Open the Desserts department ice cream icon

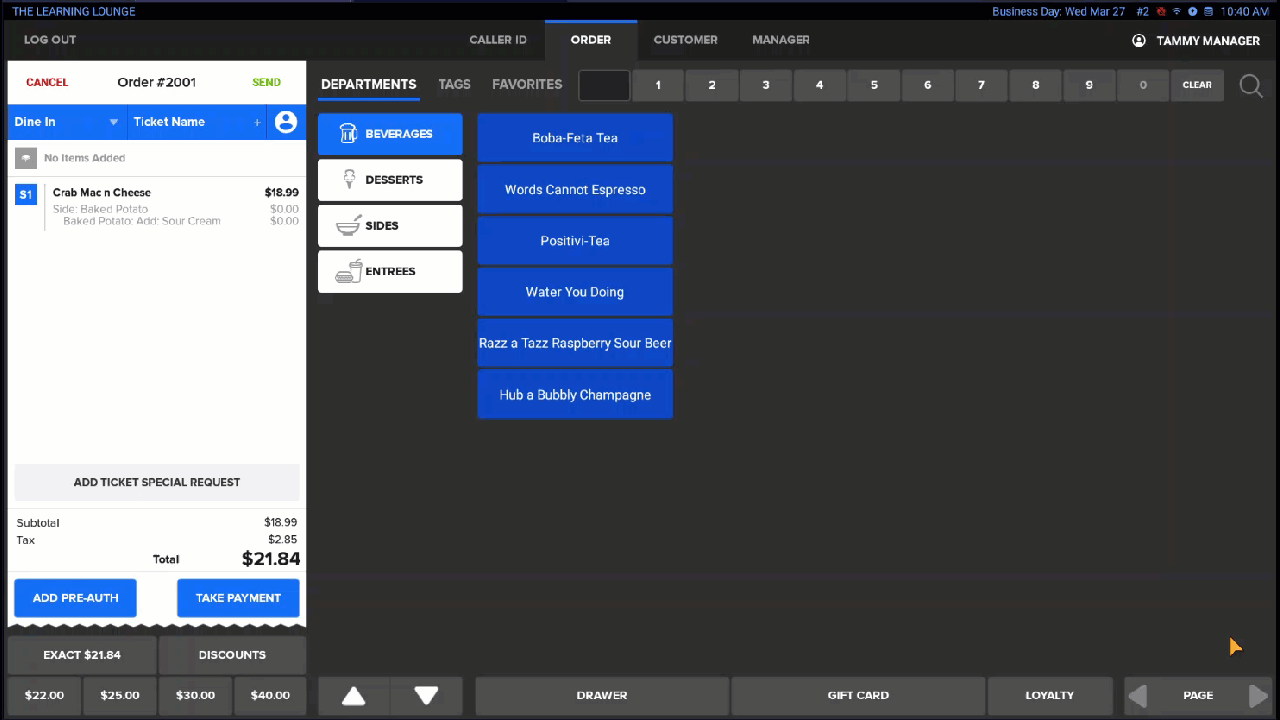tap(349, 179)
